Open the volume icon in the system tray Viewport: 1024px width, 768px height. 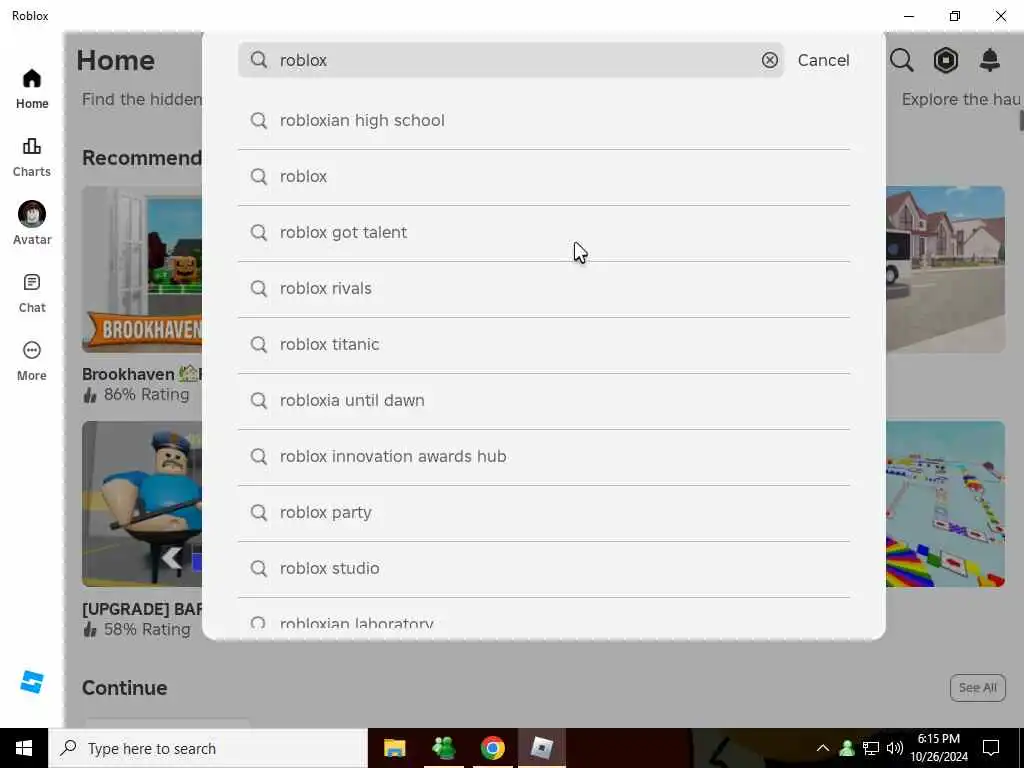(895, 748)
